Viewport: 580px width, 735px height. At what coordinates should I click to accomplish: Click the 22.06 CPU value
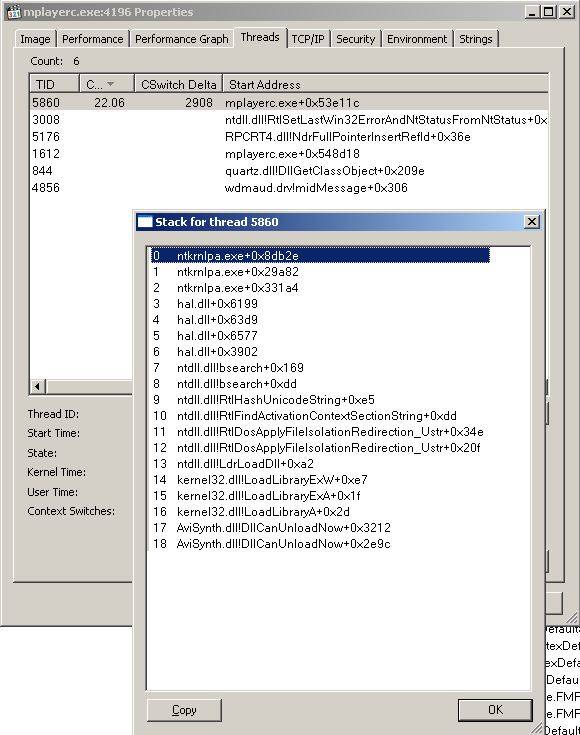[109, 103]
